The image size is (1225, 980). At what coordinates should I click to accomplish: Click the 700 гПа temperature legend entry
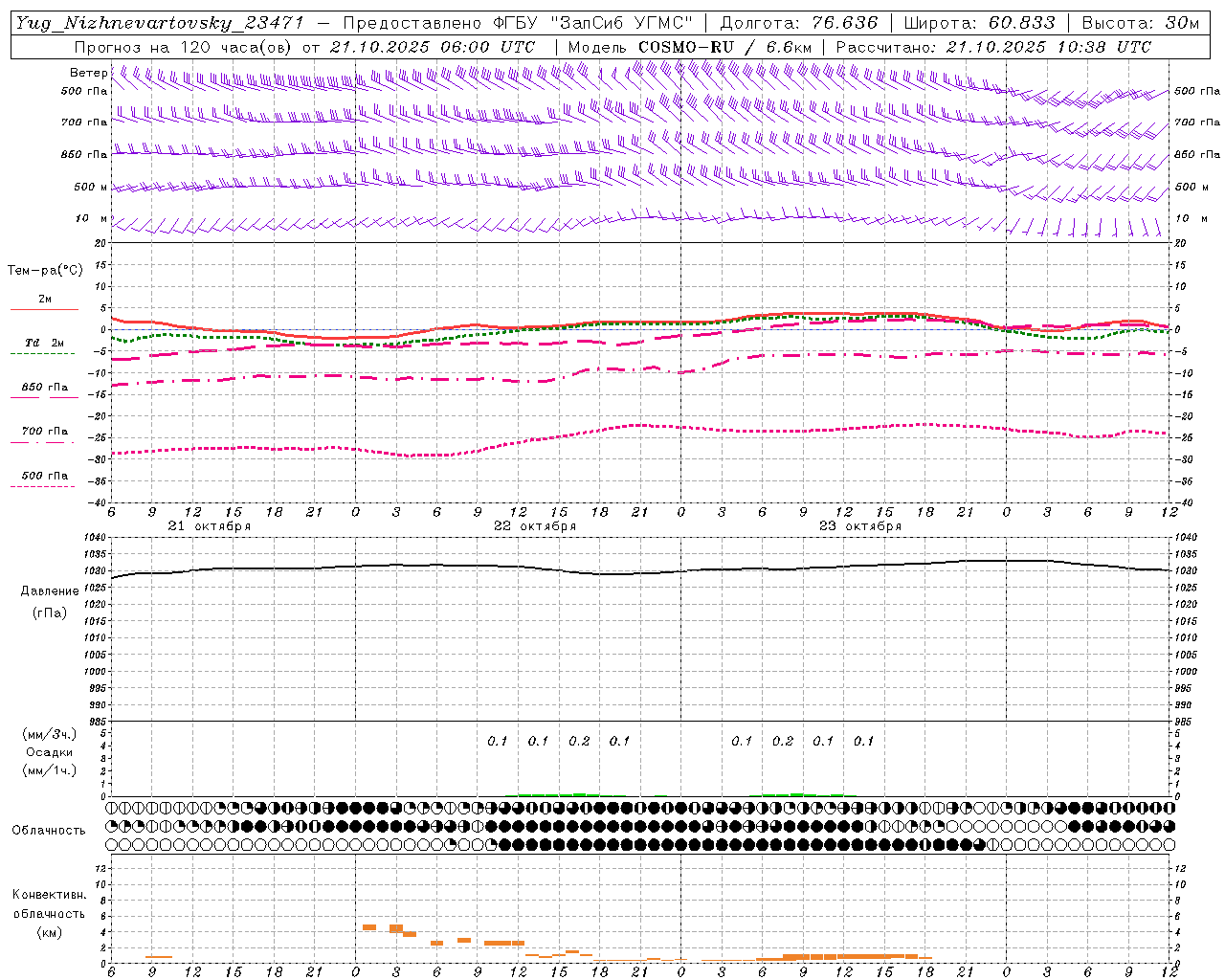[45, 432]
